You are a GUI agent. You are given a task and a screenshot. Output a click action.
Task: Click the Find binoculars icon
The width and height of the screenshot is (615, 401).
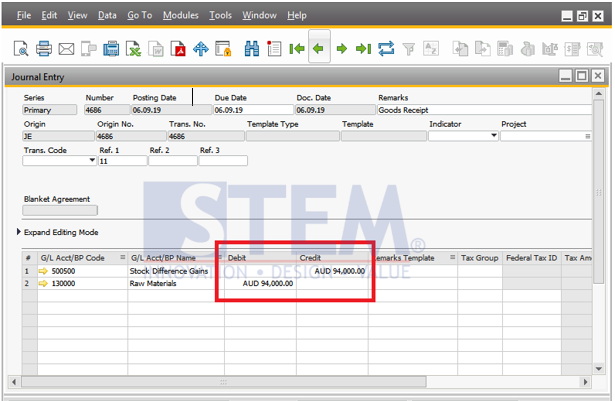(252, 49)
